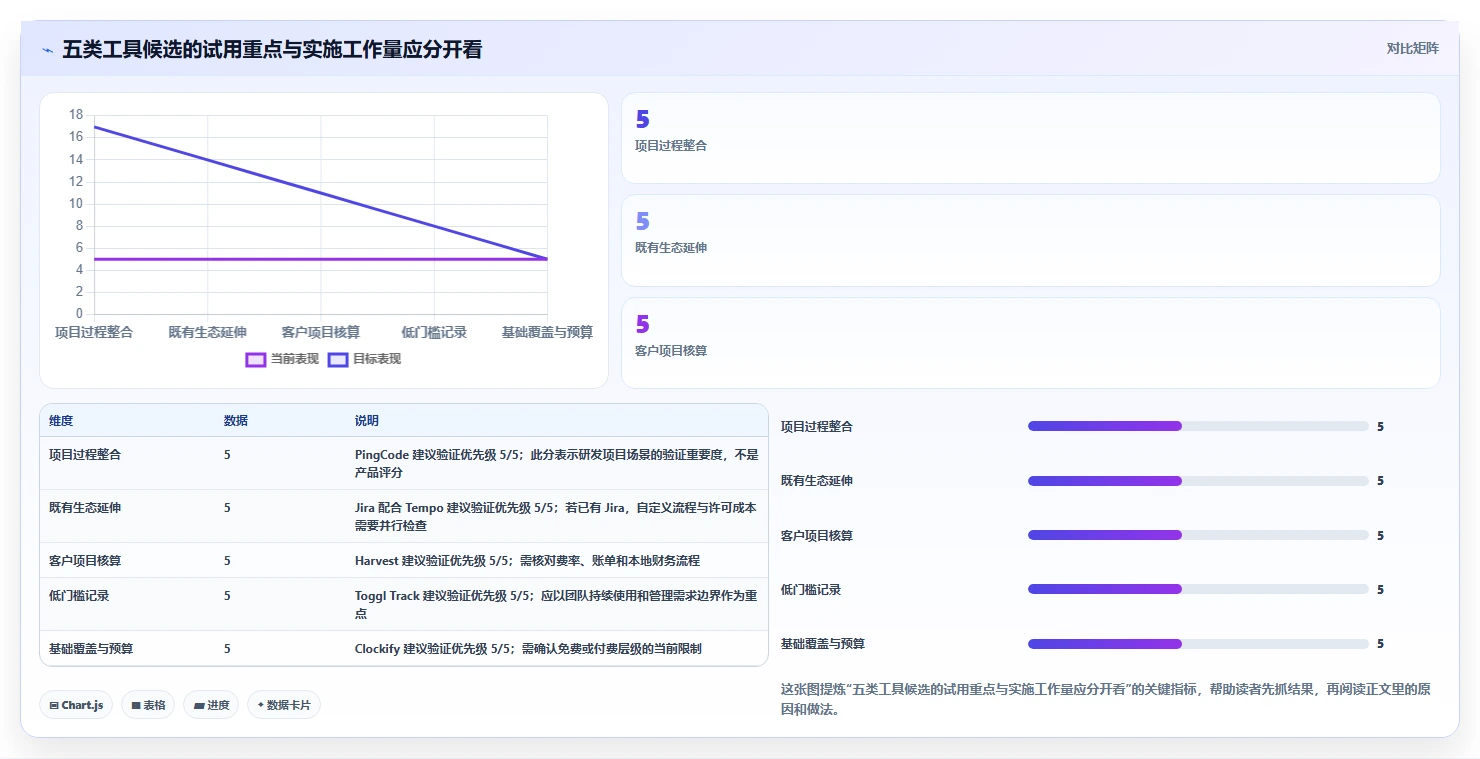Click the summary paragraph starting 这张图提炼
Screen dimensions: 1480x759
[x=1106, y=700]
